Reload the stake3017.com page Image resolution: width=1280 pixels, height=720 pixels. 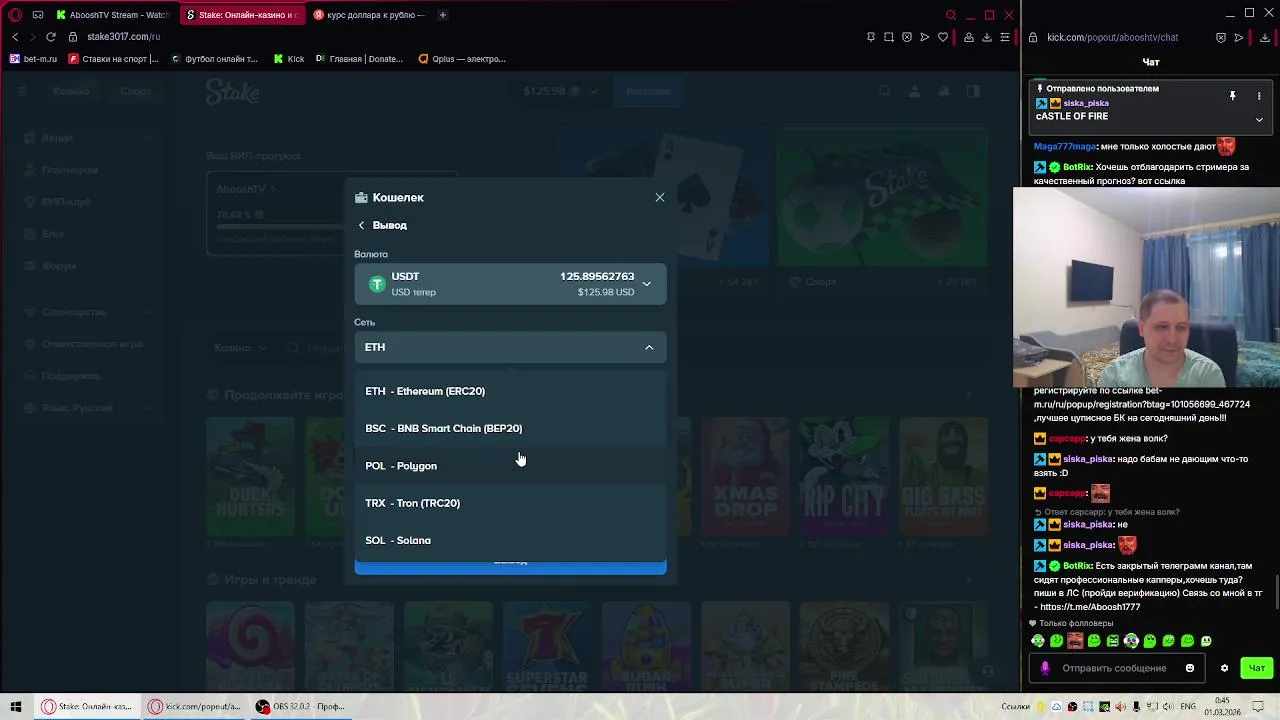50,37
